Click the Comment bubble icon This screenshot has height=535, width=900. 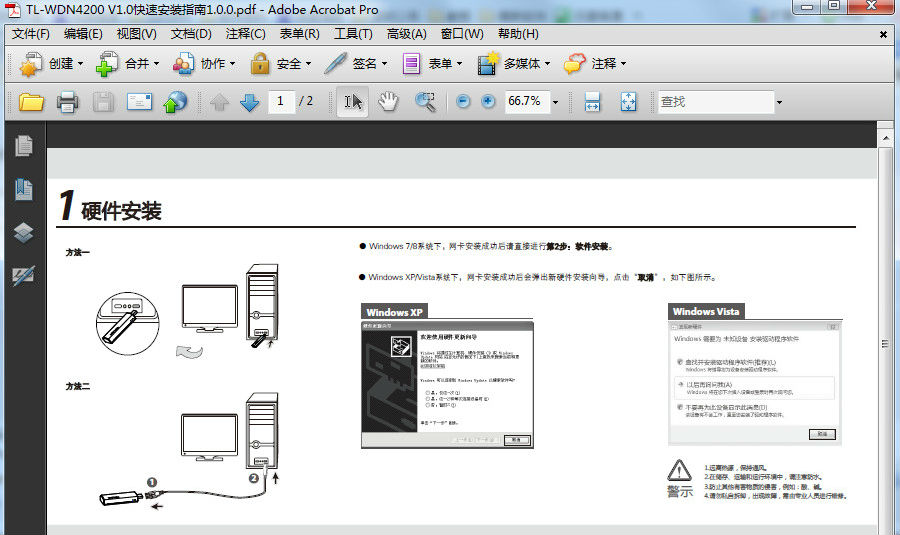[575, 64]
